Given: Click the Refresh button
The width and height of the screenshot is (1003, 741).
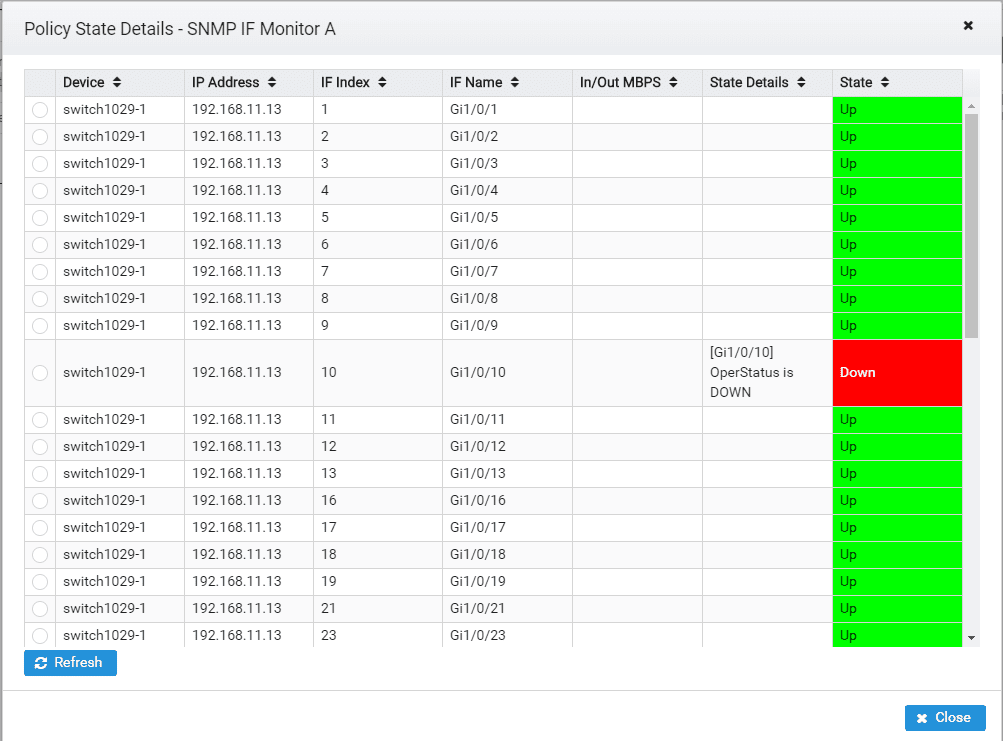Looking at the screenshot, I should [x=70, y=663].
